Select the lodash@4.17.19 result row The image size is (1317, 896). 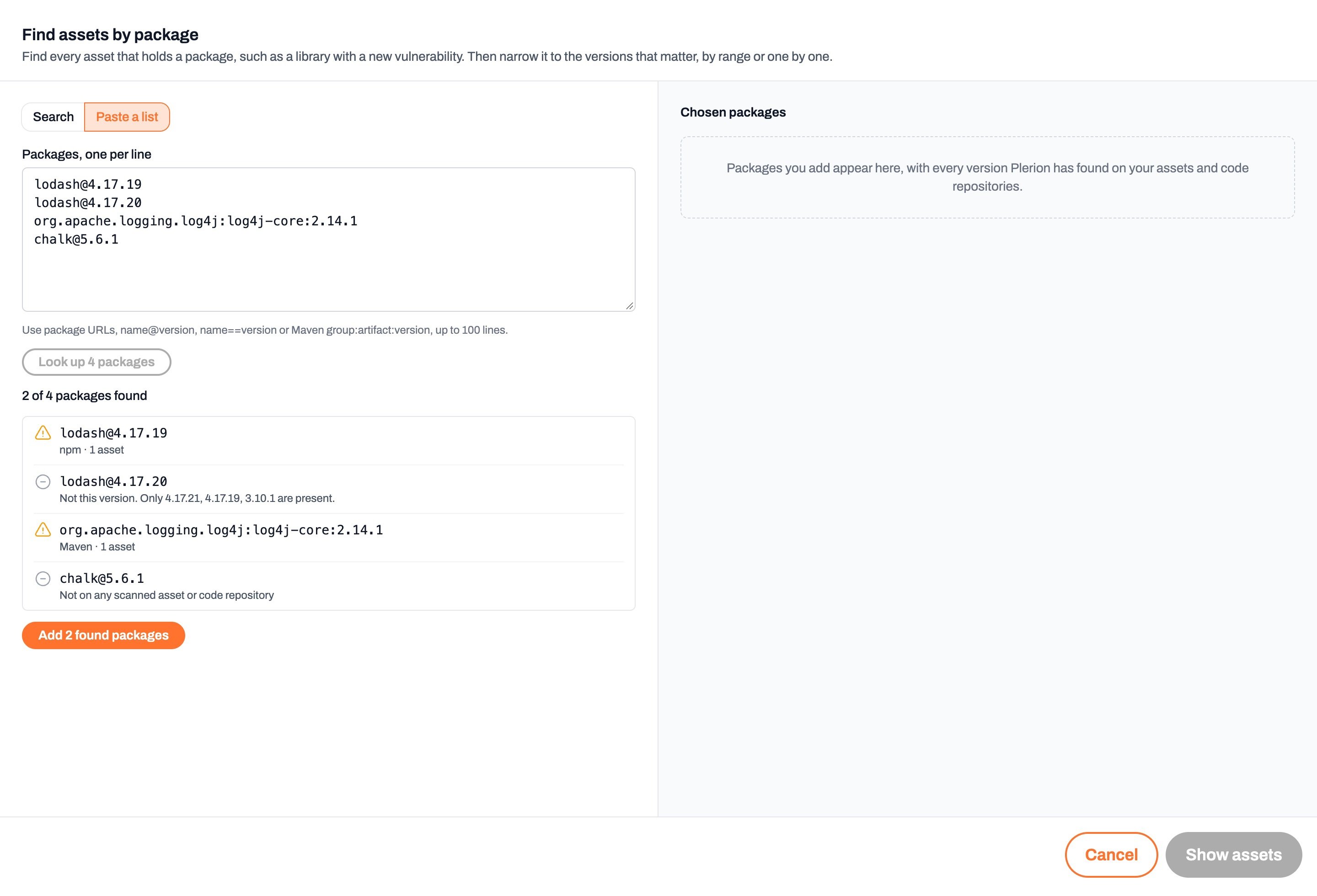[x=329, y=441]
